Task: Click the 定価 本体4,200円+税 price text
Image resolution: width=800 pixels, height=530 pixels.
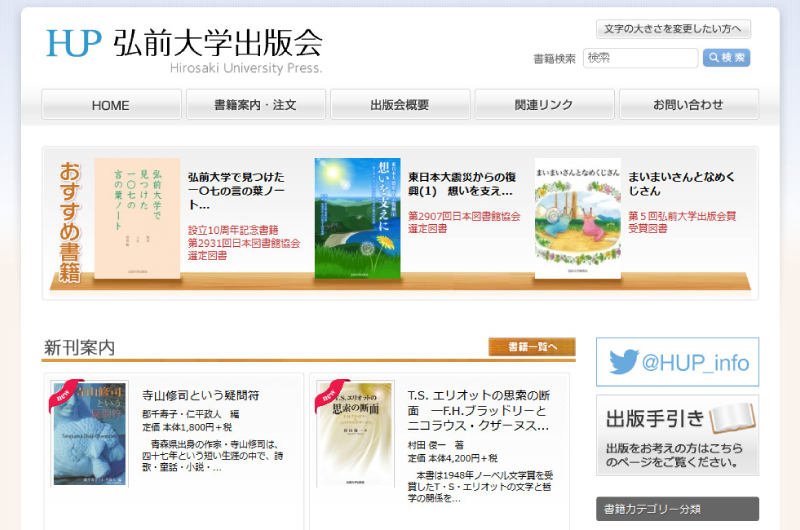Action: 453,458
